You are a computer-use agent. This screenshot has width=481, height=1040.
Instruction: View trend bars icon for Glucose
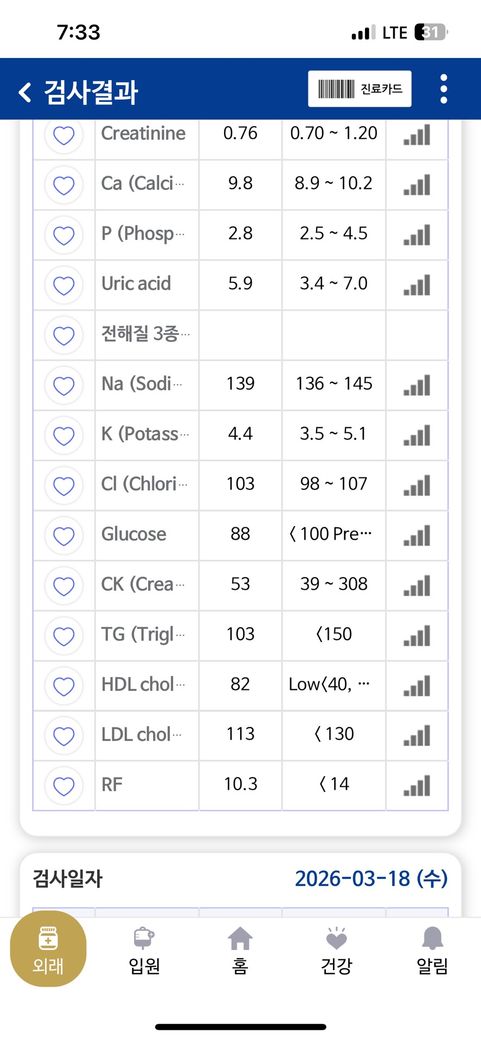417,535
